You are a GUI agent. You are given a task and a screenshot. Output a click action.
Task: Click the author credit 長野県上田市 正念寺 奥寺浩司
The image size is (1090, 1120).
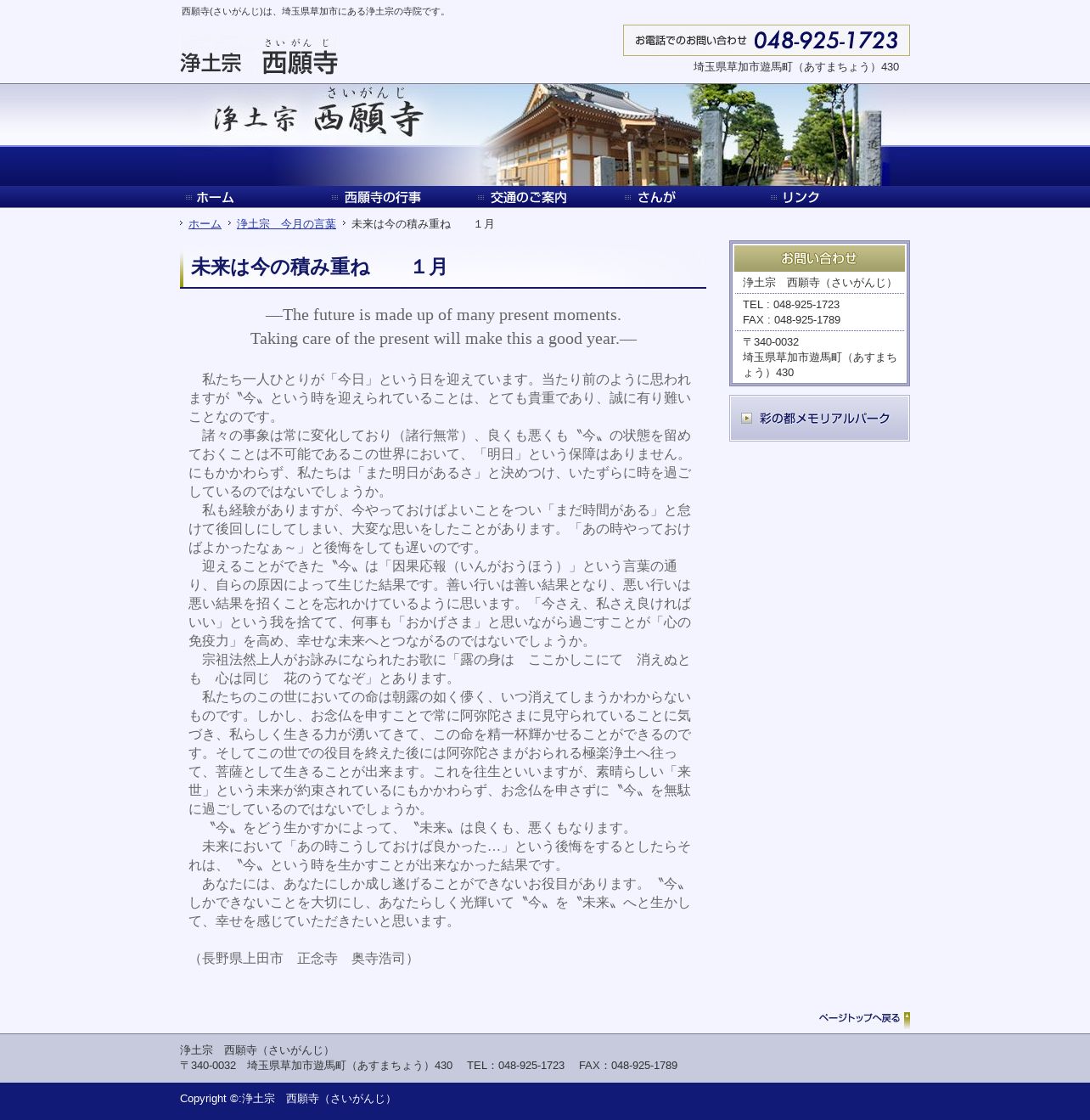304,959
